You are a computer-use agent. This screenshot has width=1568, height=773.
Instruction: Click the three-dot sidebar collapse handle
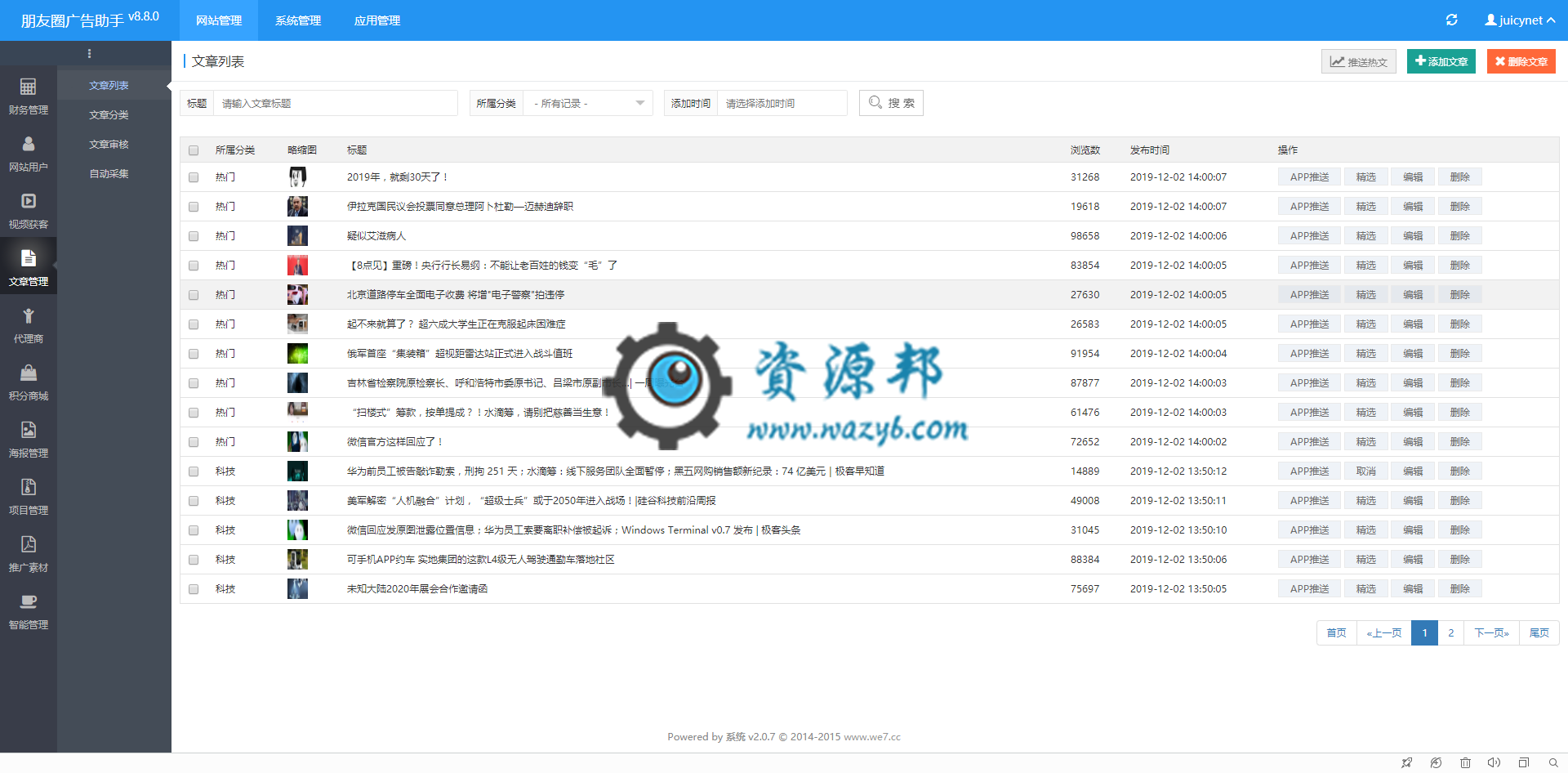(x=89, y=54)
